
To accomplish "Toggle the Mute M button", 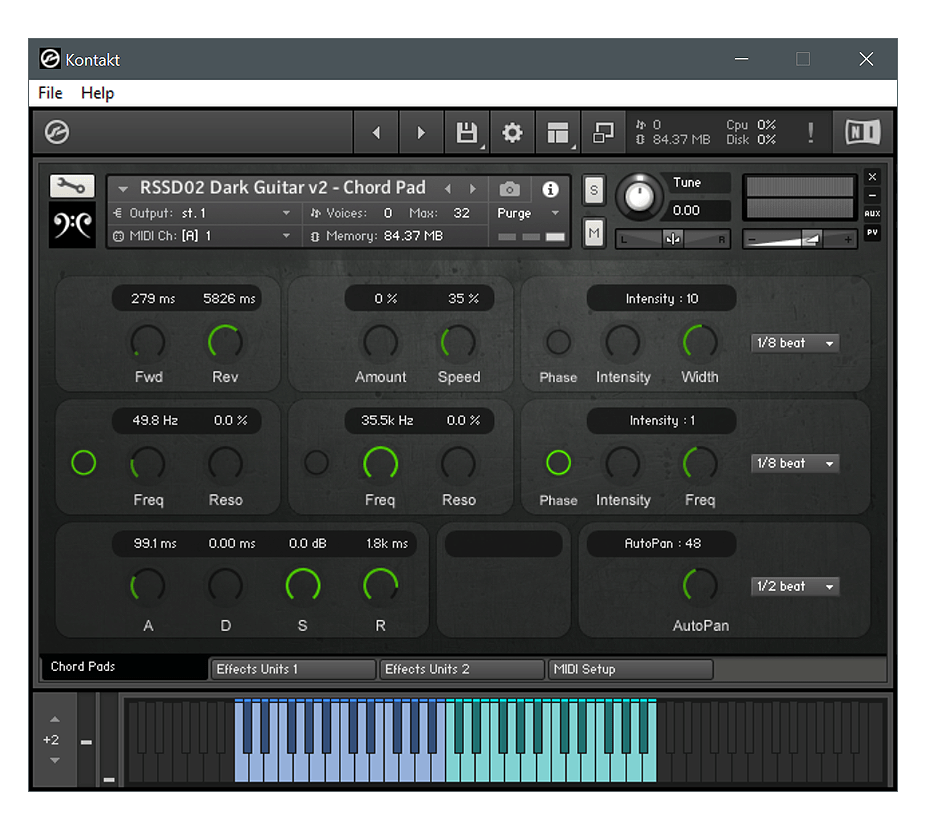I will pyautogui.click(x=594, y=233).
